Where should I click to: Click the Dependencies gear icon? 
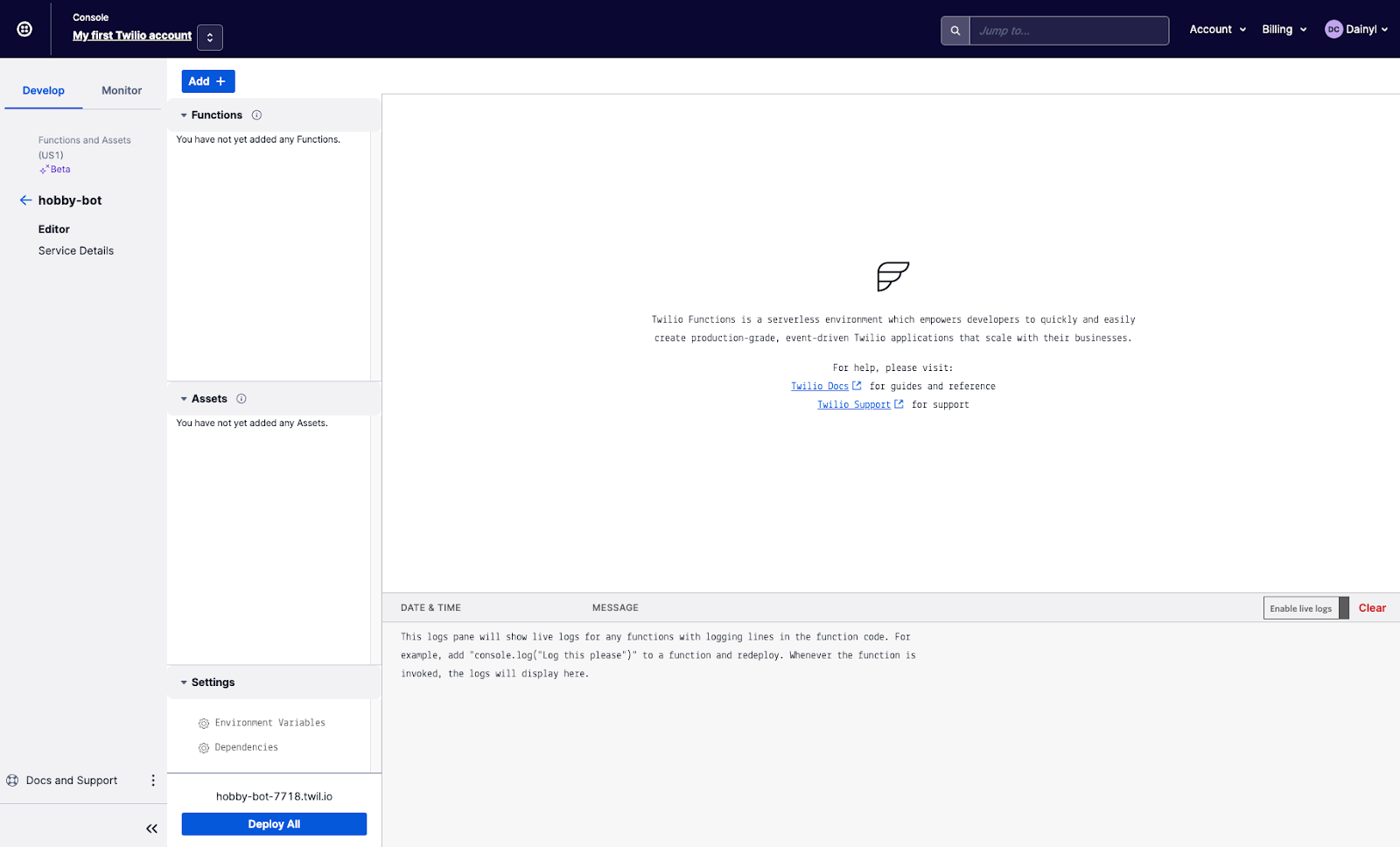pos(204,748)
